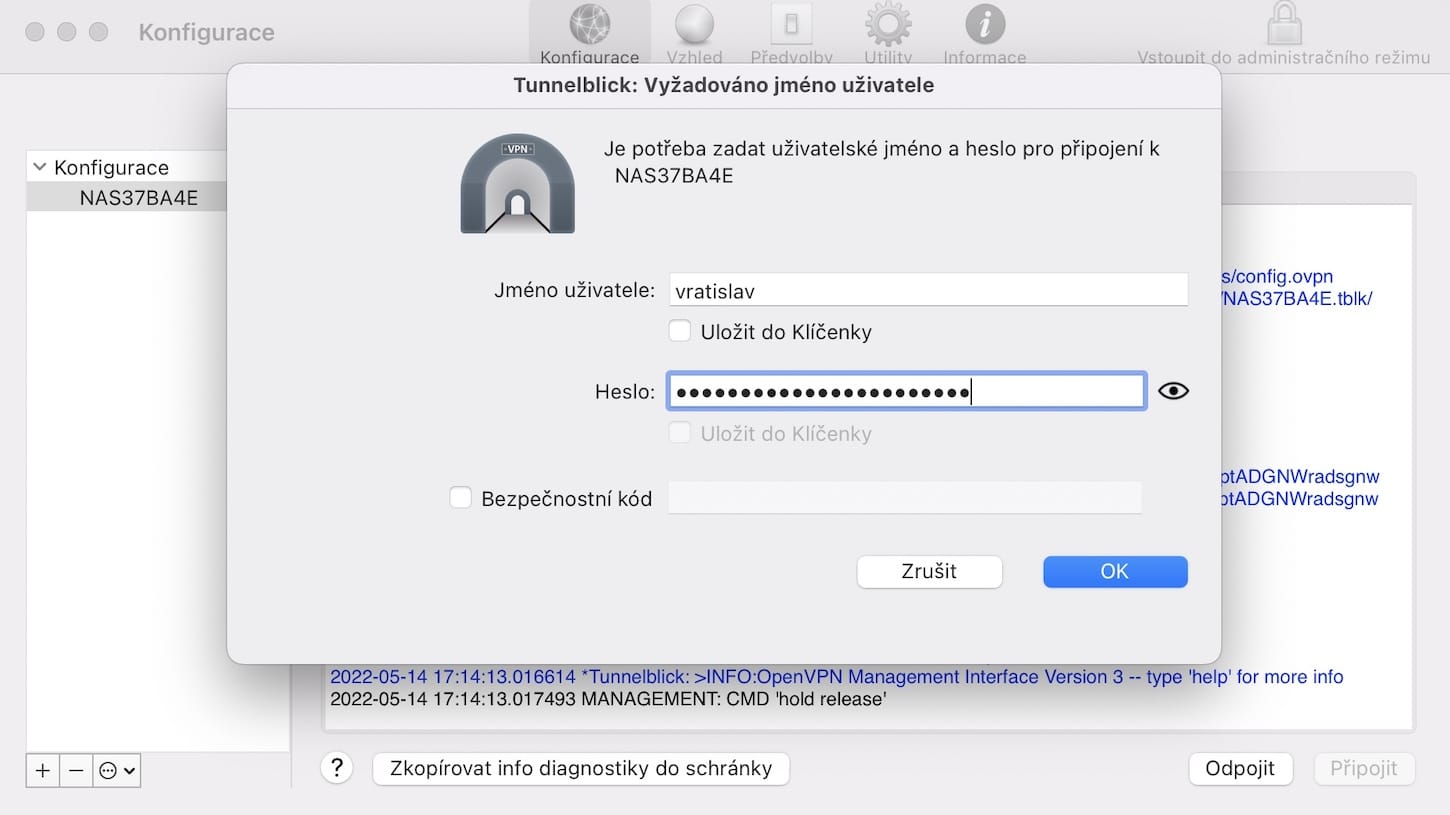Open the Konfigurace globe toolbar icon
This screenshot has width=1450, height=815.
coord(589,25)
